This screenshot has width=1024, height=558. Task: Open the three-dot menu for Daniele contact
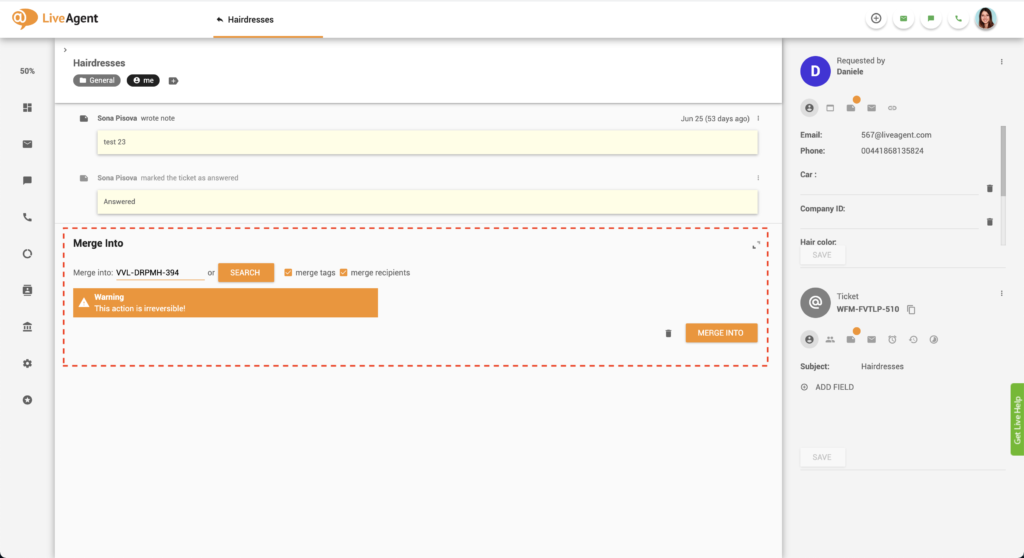(x=1001, y=62)
